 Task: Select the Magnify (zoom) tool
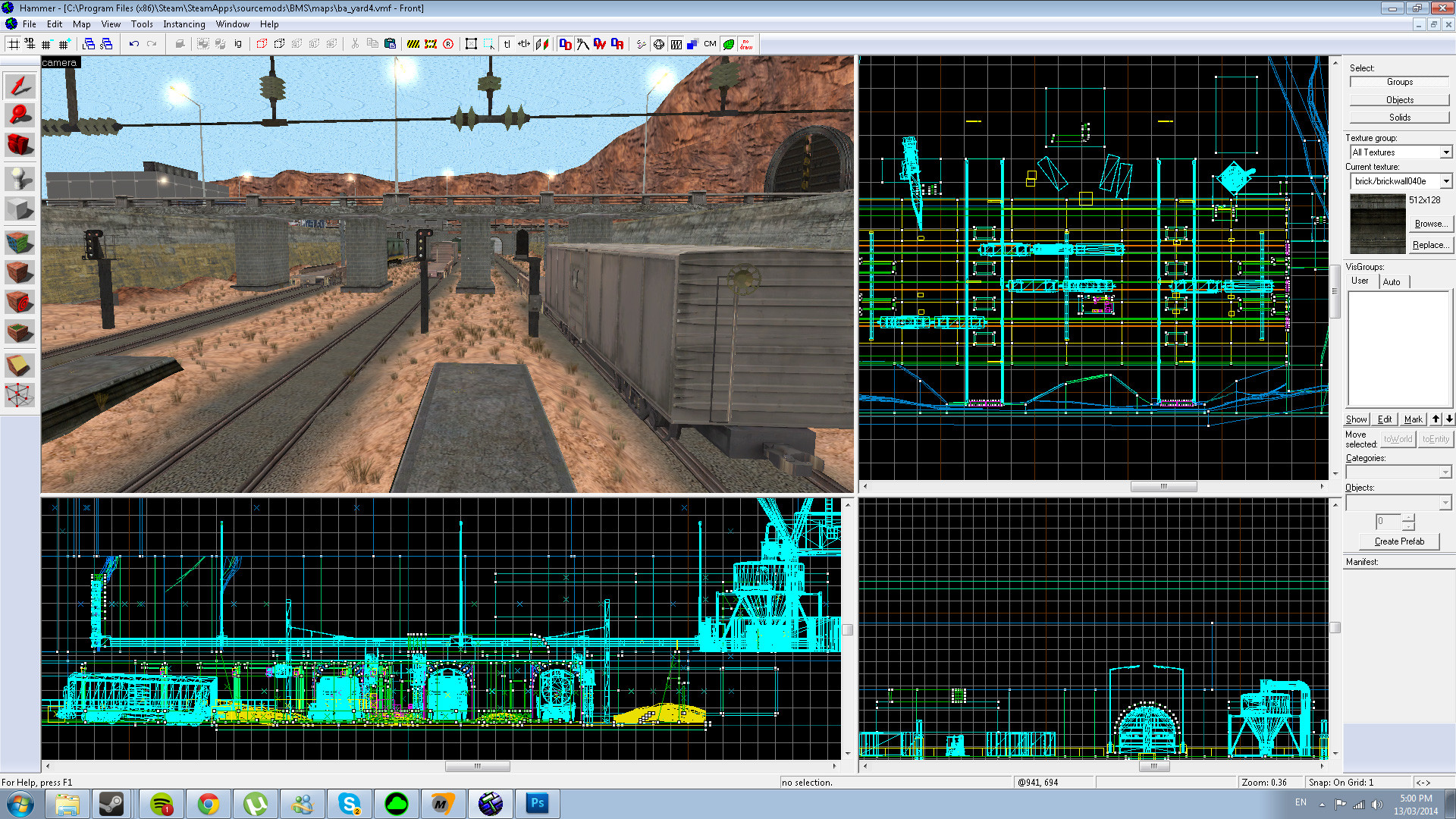click(20, 115)
